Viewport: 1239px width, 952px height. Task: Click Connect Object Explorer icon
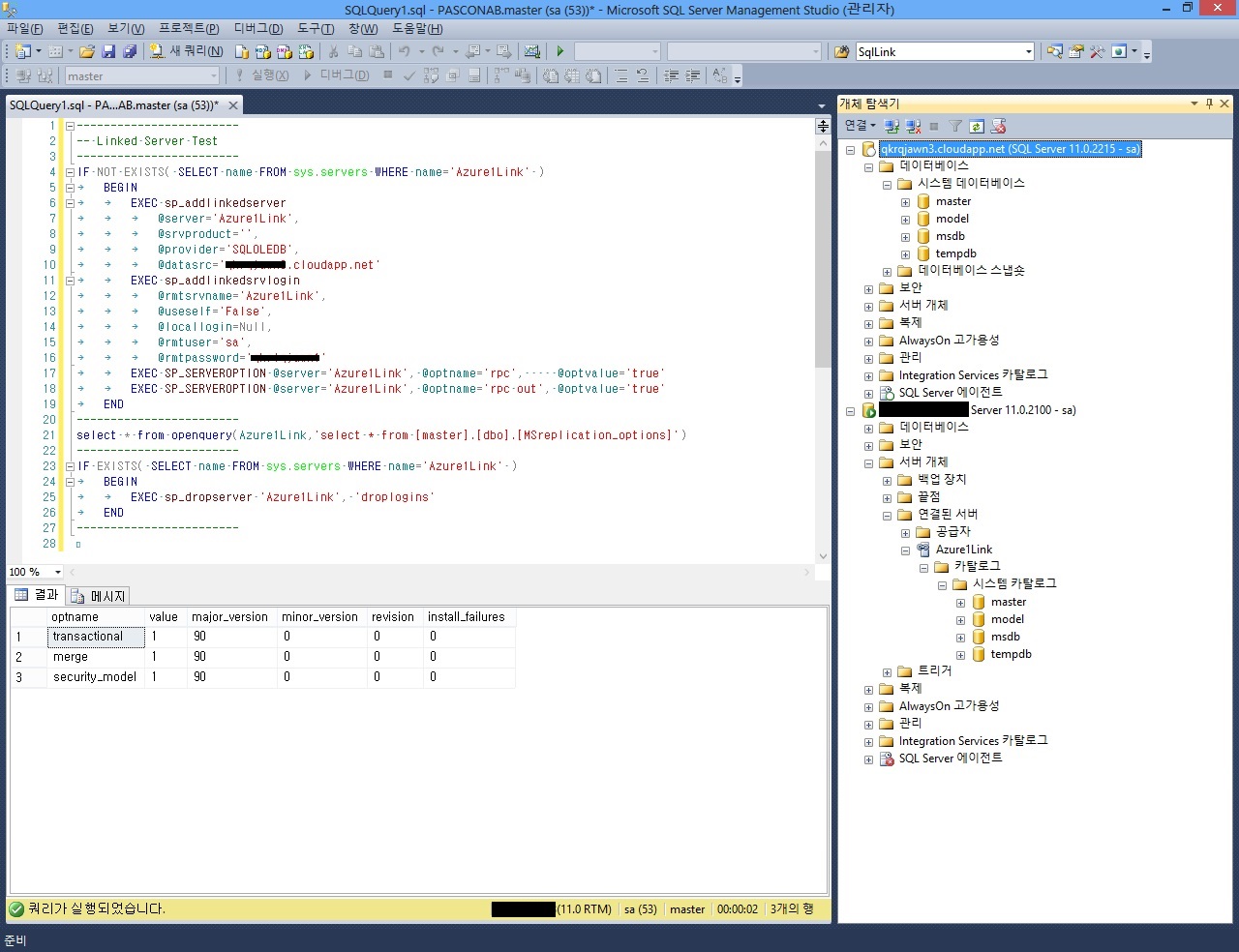[x=892, y=127]
